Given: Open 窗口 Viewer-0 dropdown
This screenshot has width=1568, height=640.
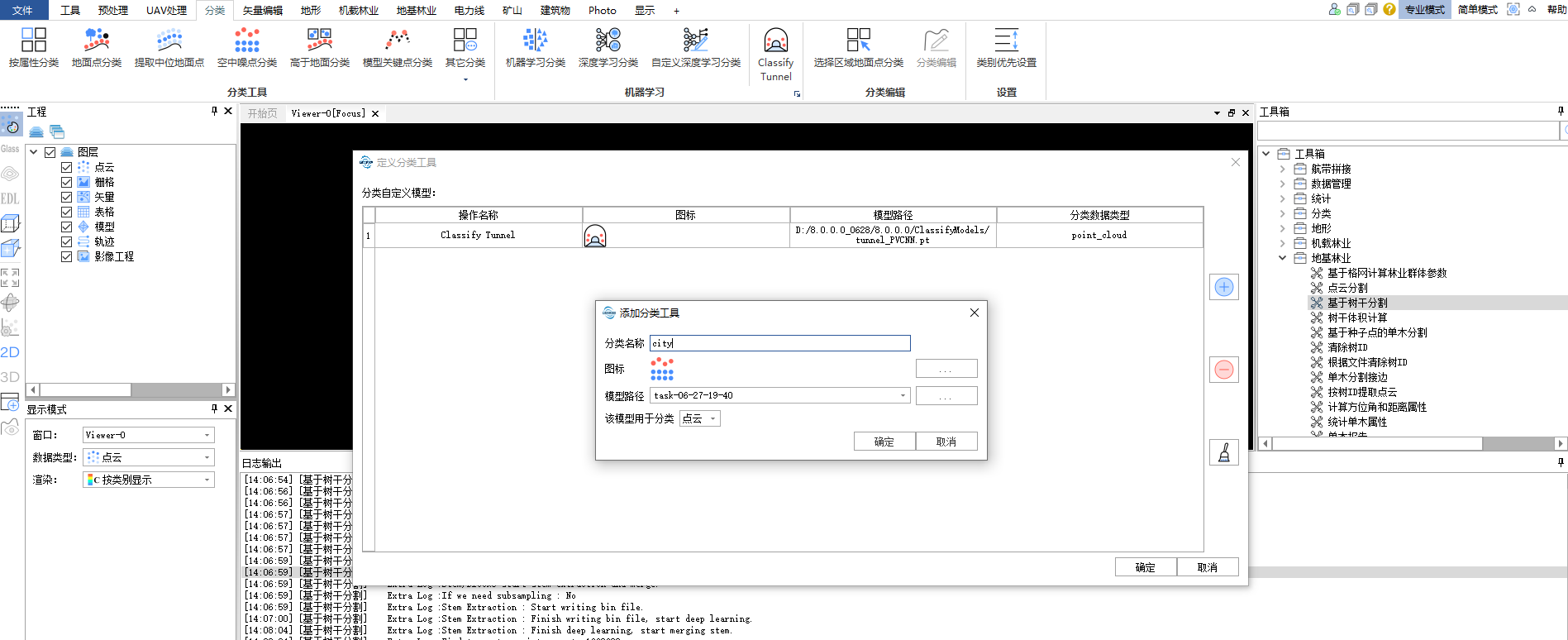Looking at the screenshot, I should coord(149,435).
